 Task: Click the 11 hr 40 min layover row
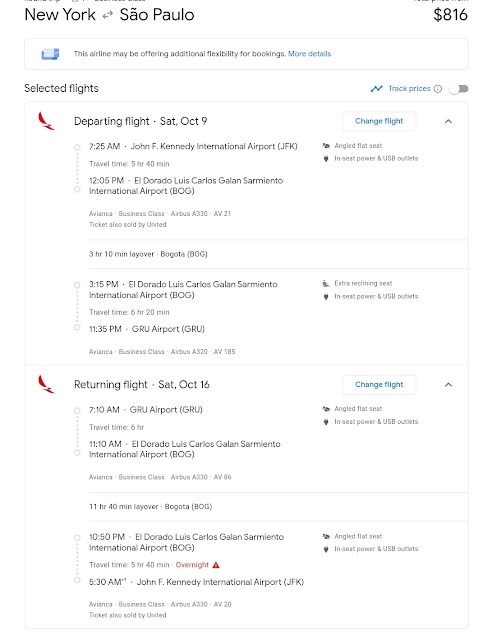pyautogui.click(x=278, y=507)
